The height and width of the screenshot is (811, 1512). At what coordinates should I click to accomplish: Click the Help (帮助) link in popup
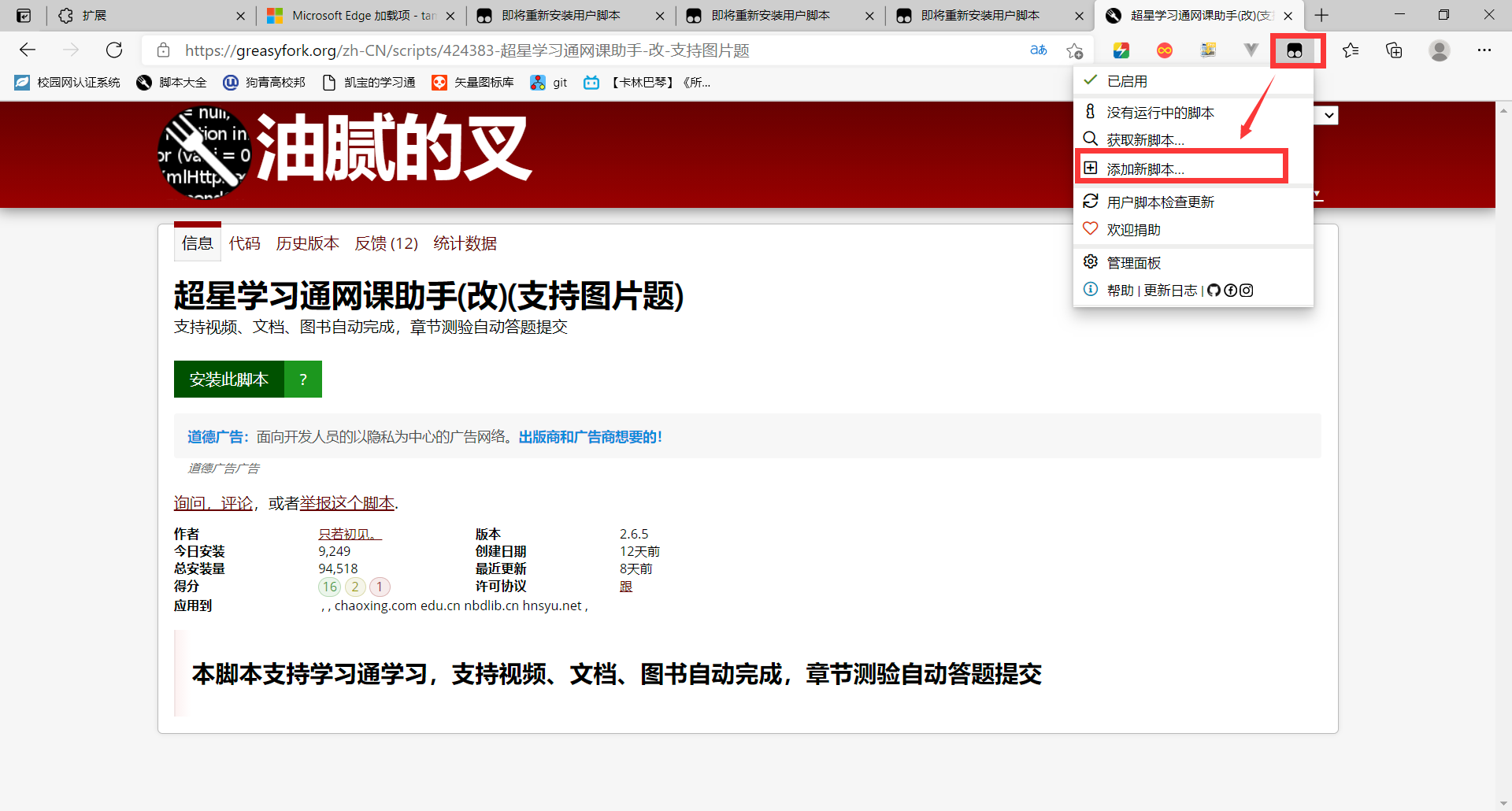click(x=1120, y=290)
